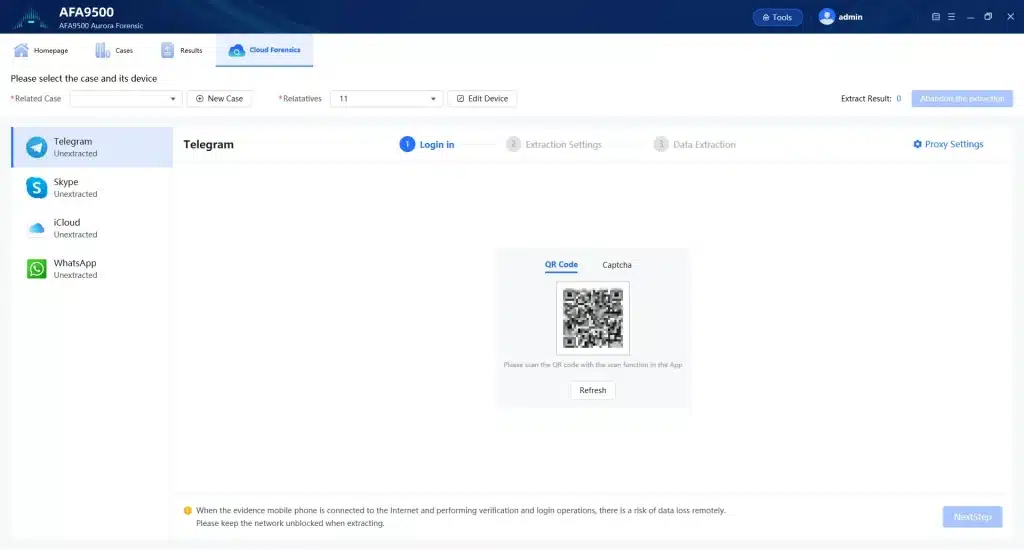This screenshot has width=1024, height=550.
Task: Select the WhatsApp Unextracted list row
Action: 92,268
